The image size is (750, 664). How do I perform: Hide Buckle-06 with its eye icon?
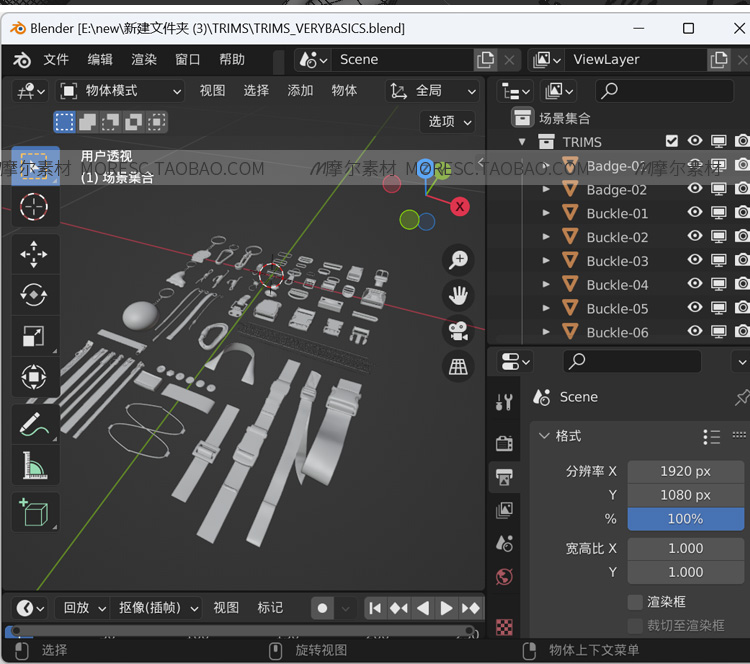click(x=695, y=331)
